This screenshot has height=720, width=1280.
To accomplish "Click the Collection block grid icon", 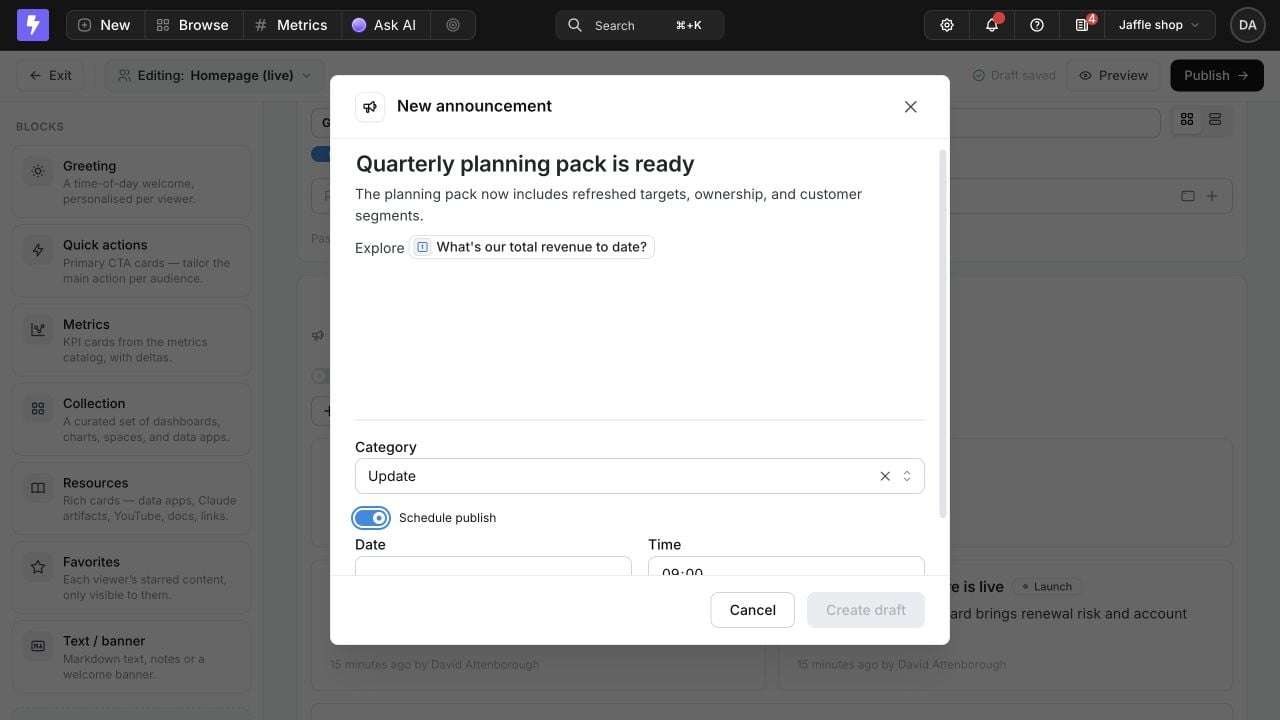I will pyautogui.click(x=38, y=408).
